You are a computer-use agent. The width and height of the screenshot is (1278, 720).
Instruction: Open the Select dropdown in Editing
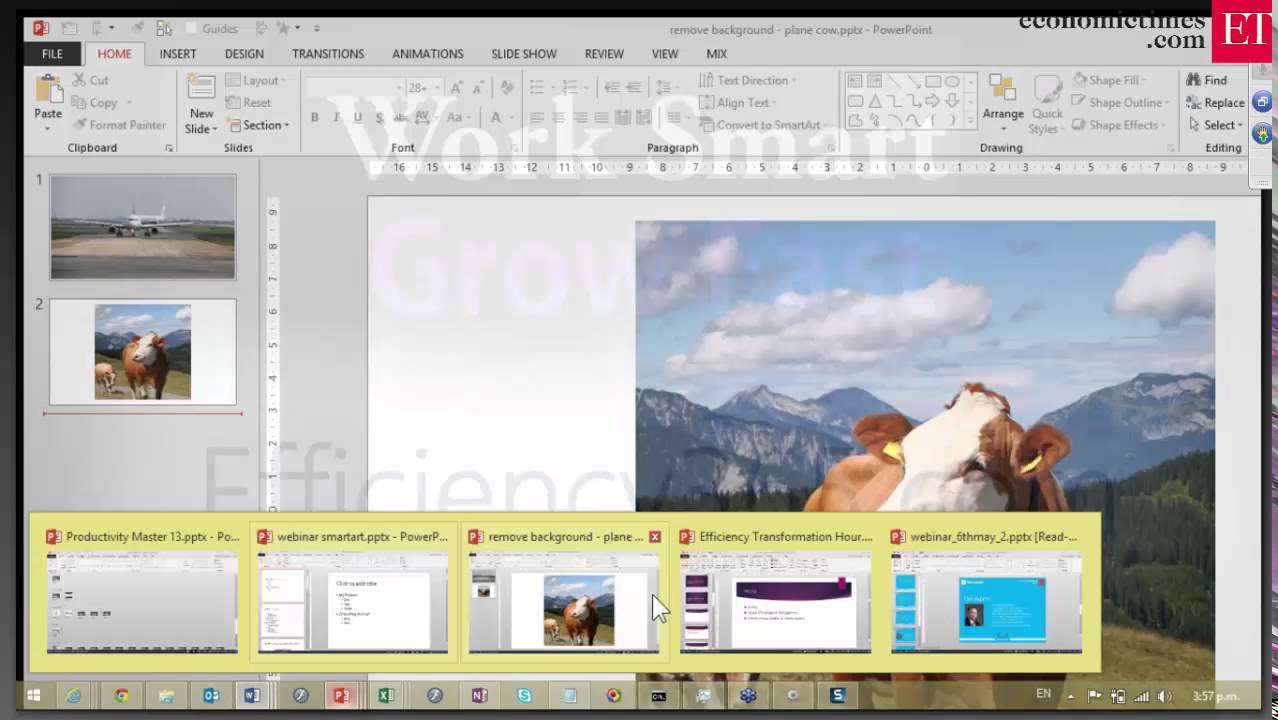coord(1216,125)
